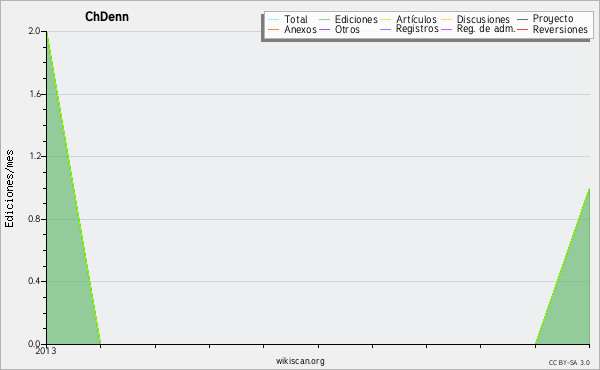Click the 0.4 y-axis label
This screenshot has width=600, height=370.
[x=34, y=281]
